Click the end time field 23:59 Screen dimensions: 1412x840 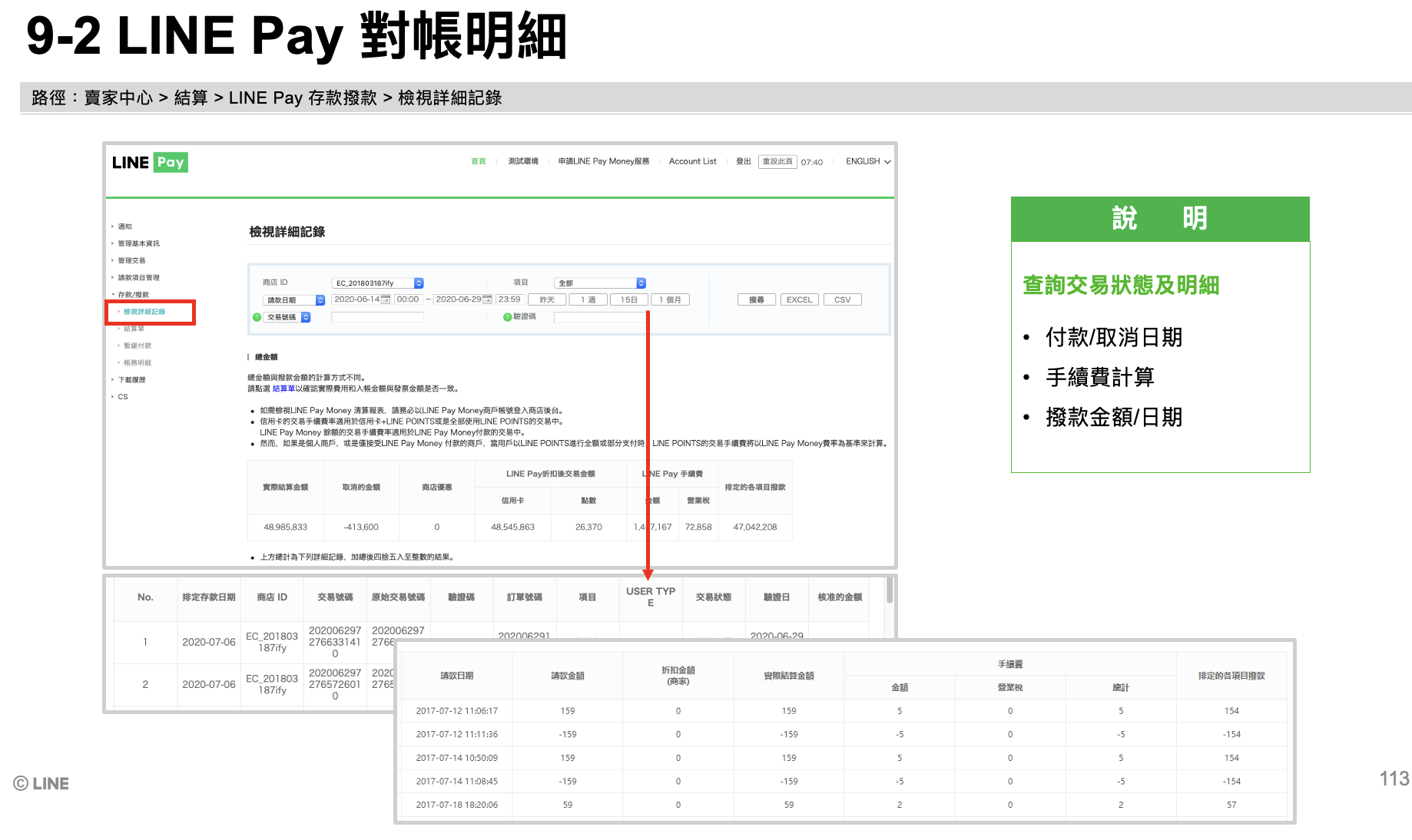509,299
